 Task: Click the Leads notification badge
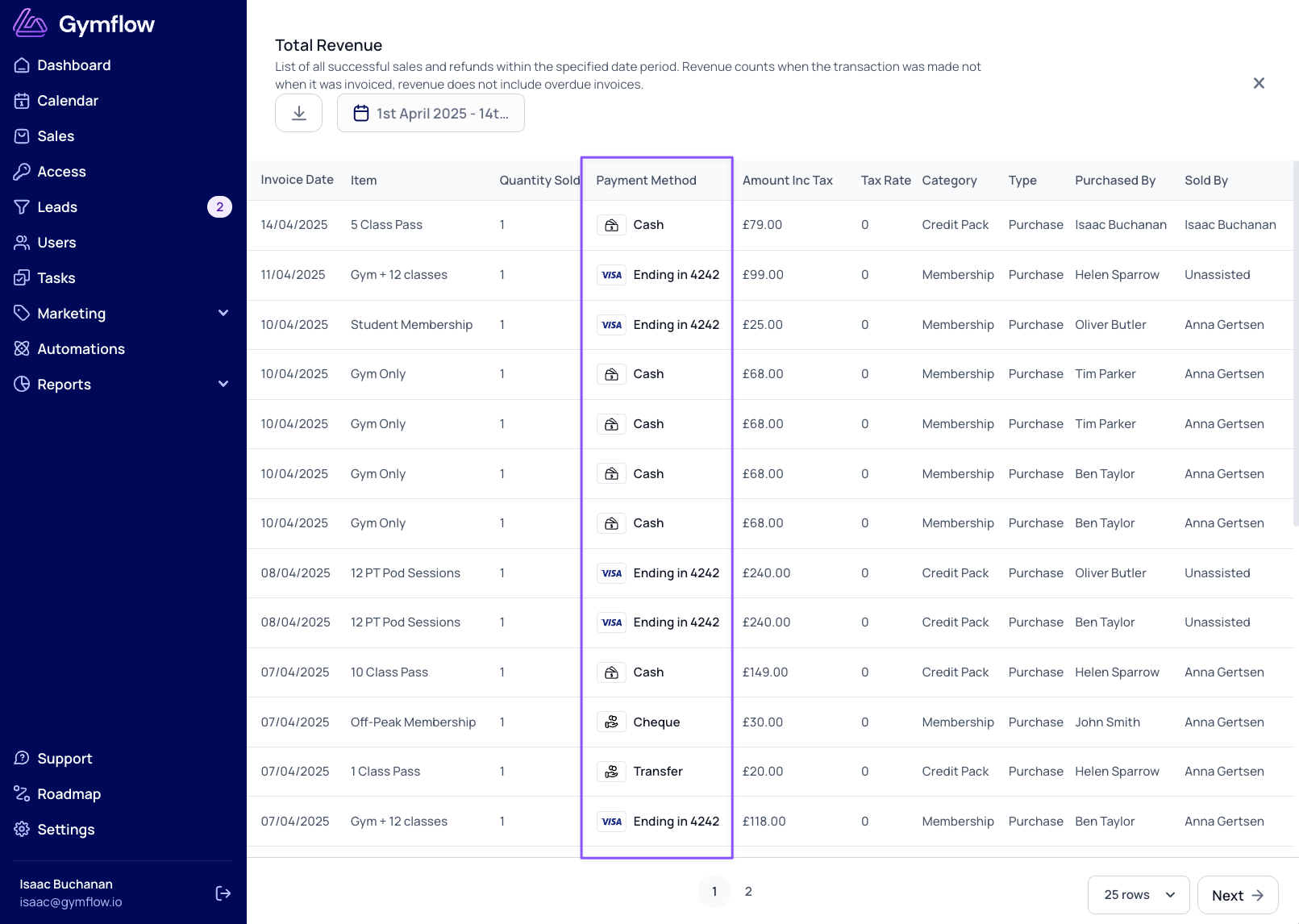click(219, 207)
